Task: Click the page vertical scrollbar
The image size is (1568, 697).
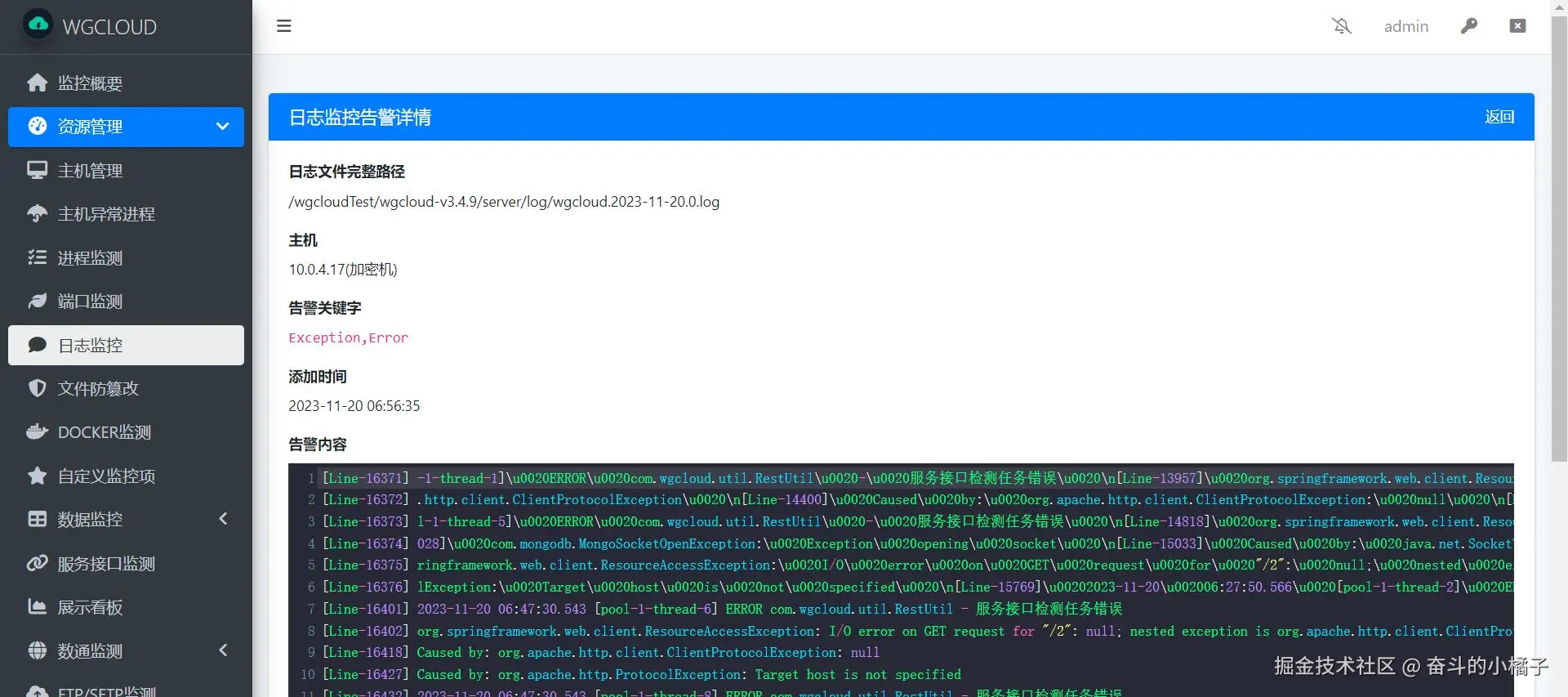Action: tap(1559, 237)
